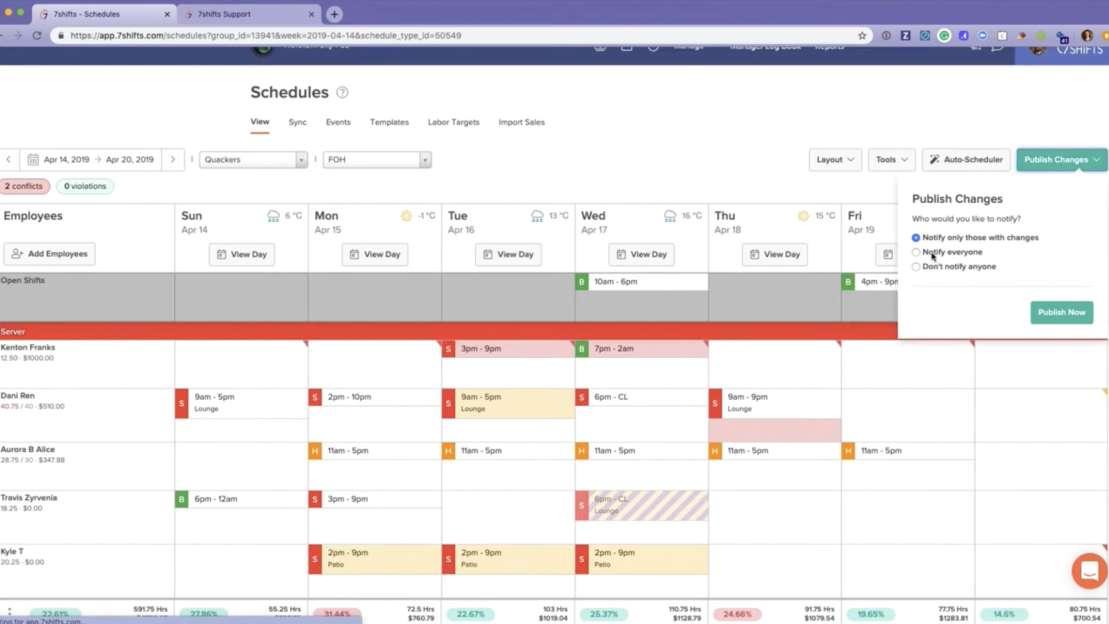This screenshot has height=624, width=1109.
Task: Click the Publish Now button
Action: tap(1061, 312)
